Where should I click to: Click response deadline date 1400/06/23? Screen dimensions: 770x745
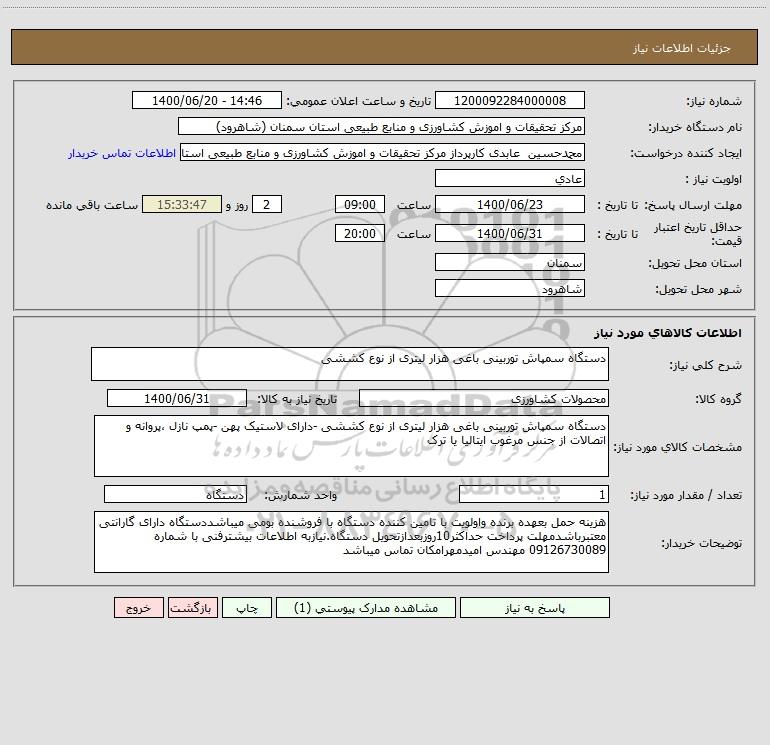point(510,204)
